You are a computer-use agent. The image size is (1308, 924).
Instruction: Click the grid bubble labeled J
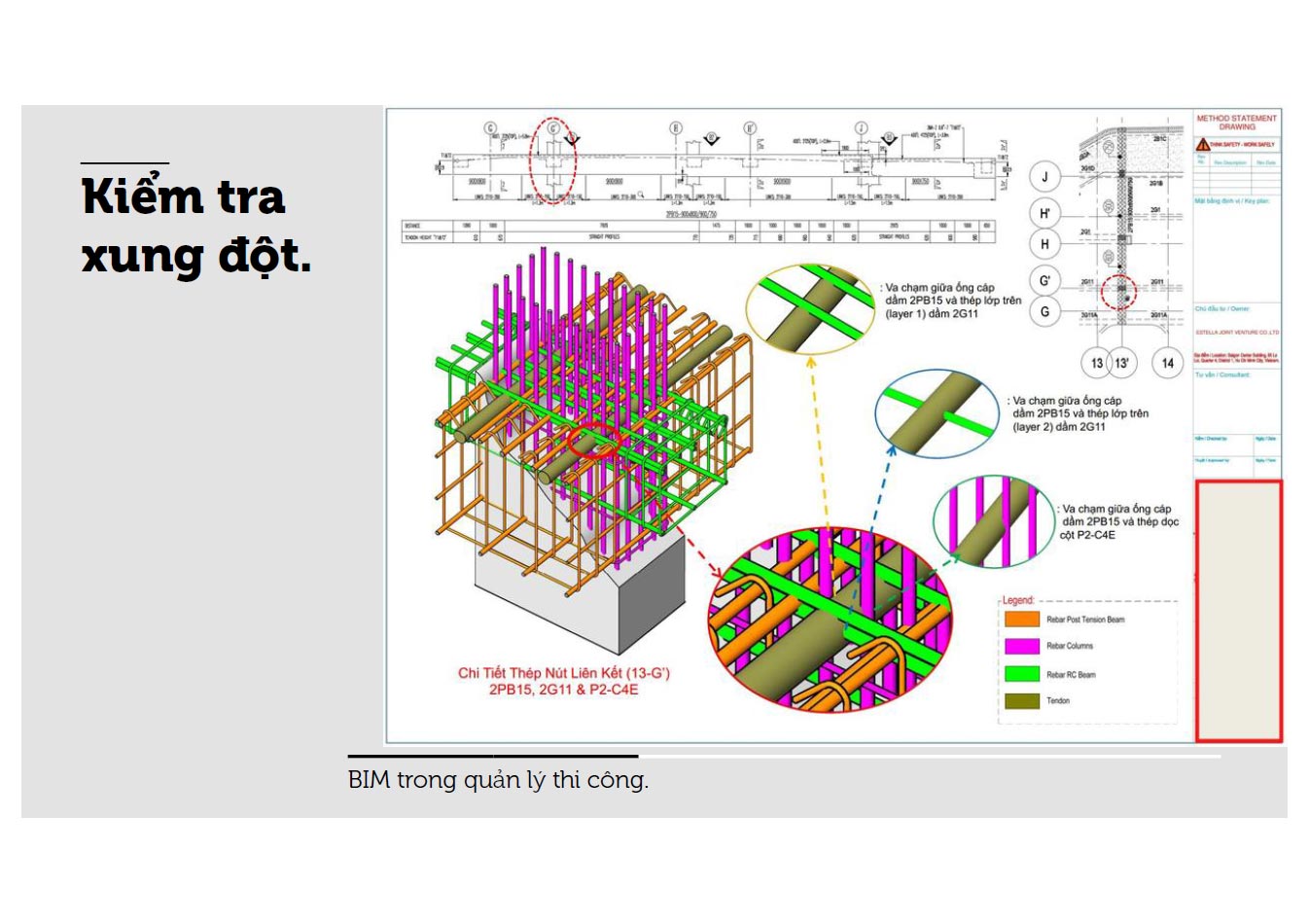point(1044,177)
